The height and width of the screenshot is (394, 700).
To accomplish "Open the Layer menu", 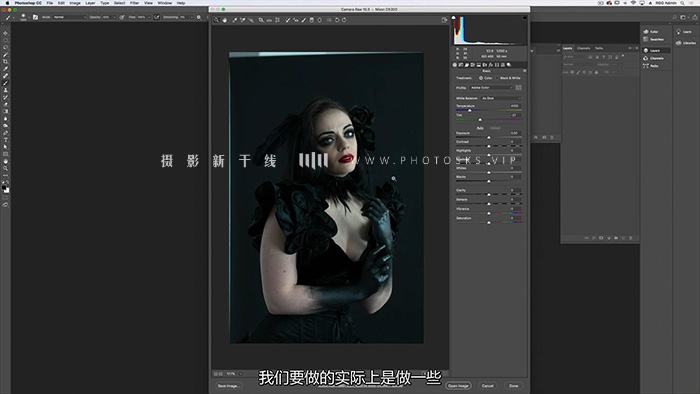I will pos(90,3).
